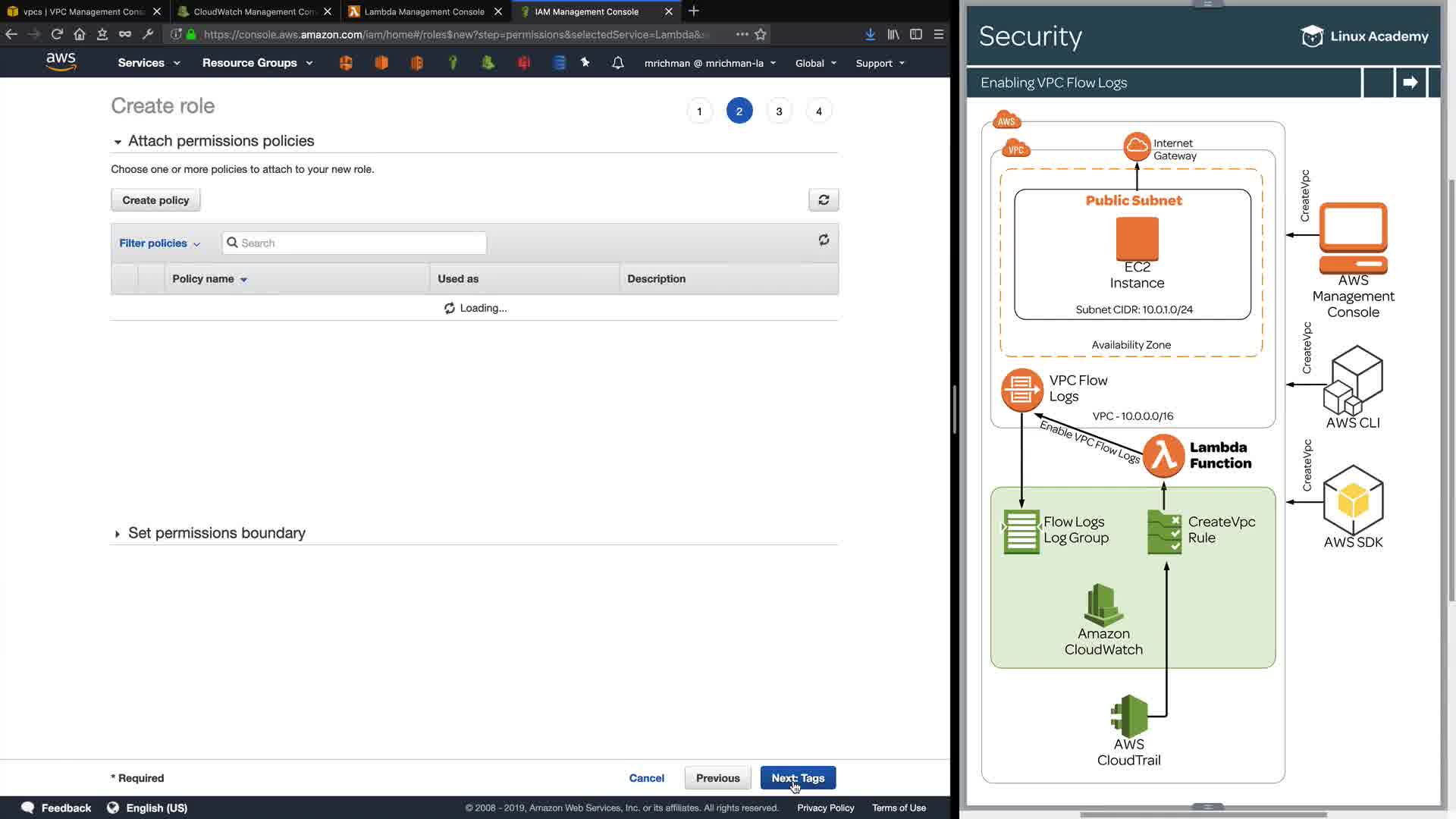Expand Set permissions boundary section

118,534
